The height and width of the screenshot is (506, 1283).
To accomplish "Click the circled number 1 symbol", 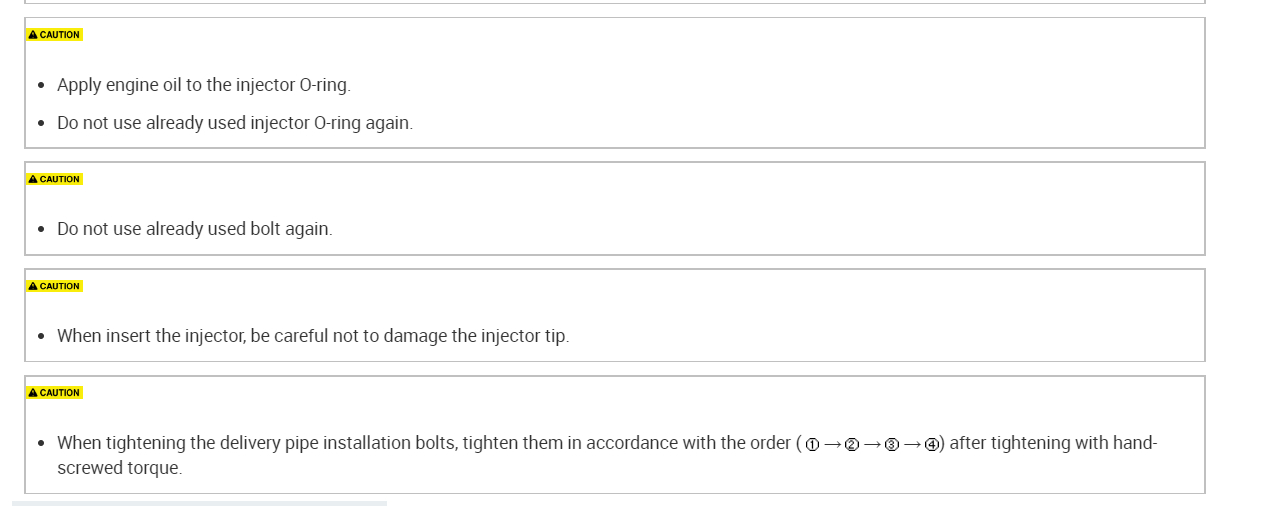I will tap(812, 445).
